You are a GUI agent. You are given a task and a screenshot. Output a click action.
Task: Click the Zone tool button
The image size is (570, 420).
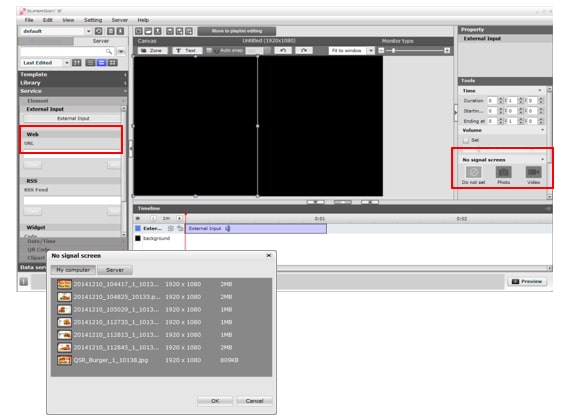point(152,51)
